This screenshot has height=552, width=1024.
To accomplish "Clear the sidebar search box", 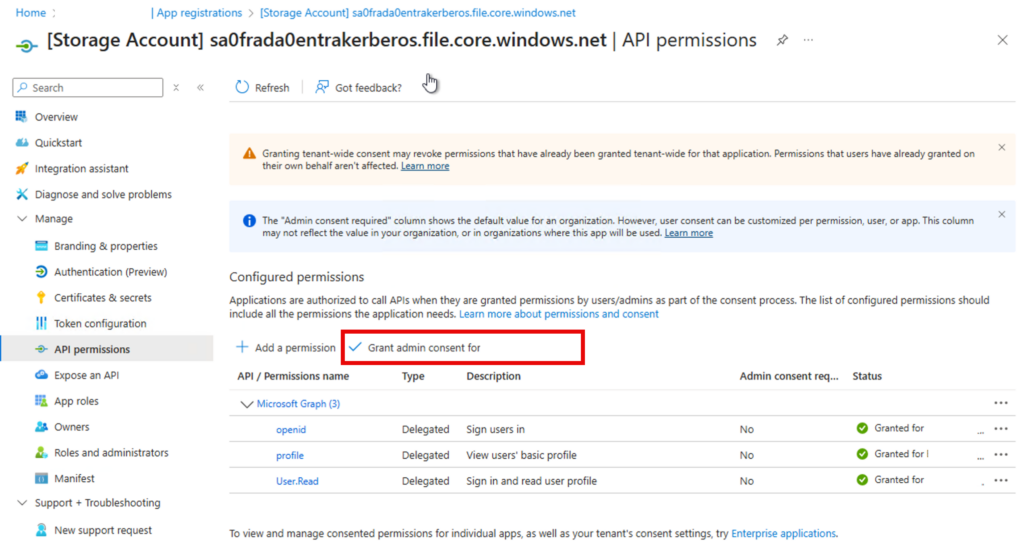I will (x=176, y=88).
